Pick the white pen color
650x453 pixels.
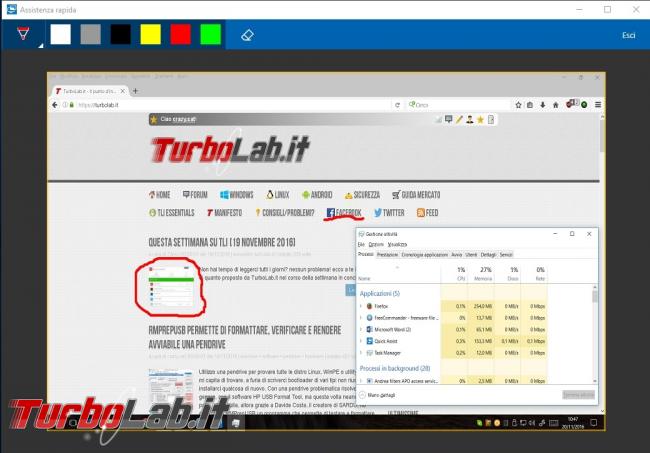(61, 34)
